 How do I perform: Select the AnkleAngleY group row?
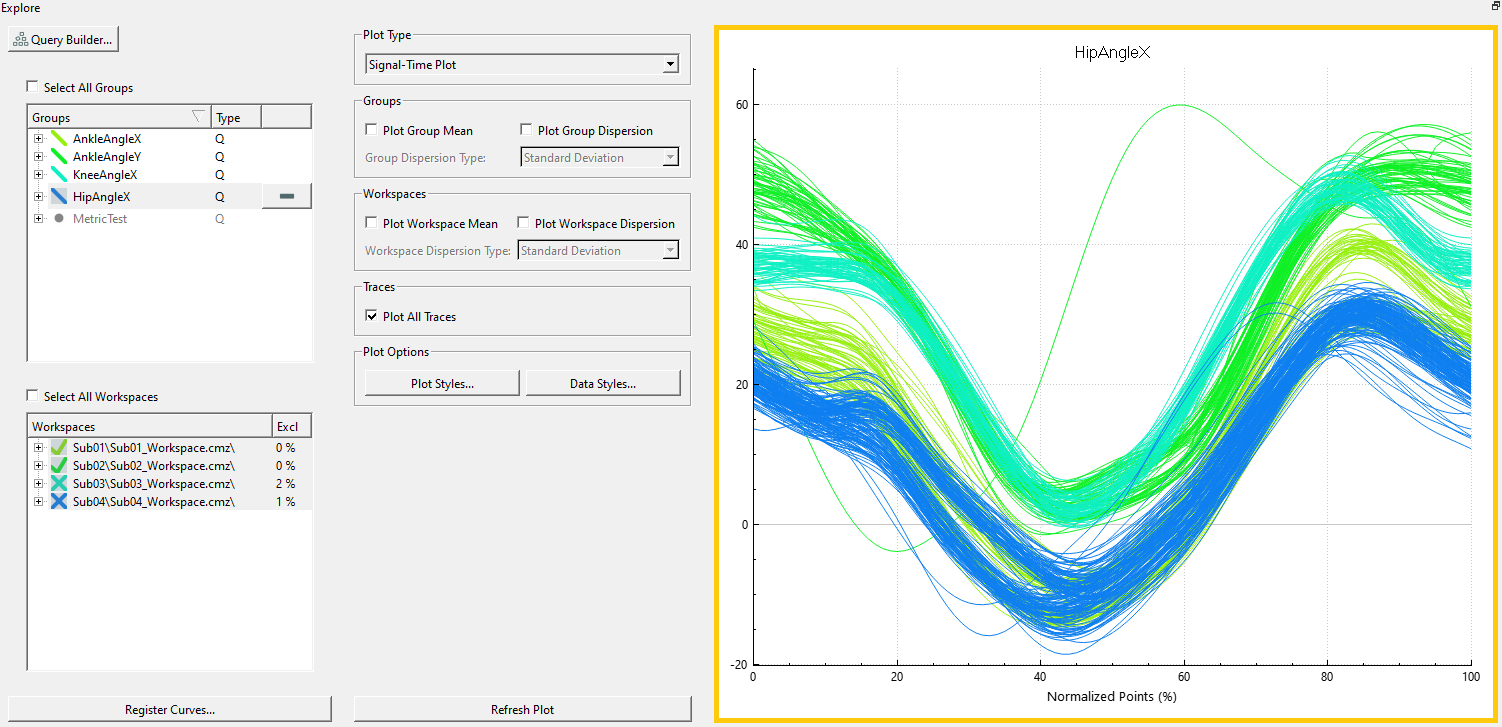(x=170, y=157)
